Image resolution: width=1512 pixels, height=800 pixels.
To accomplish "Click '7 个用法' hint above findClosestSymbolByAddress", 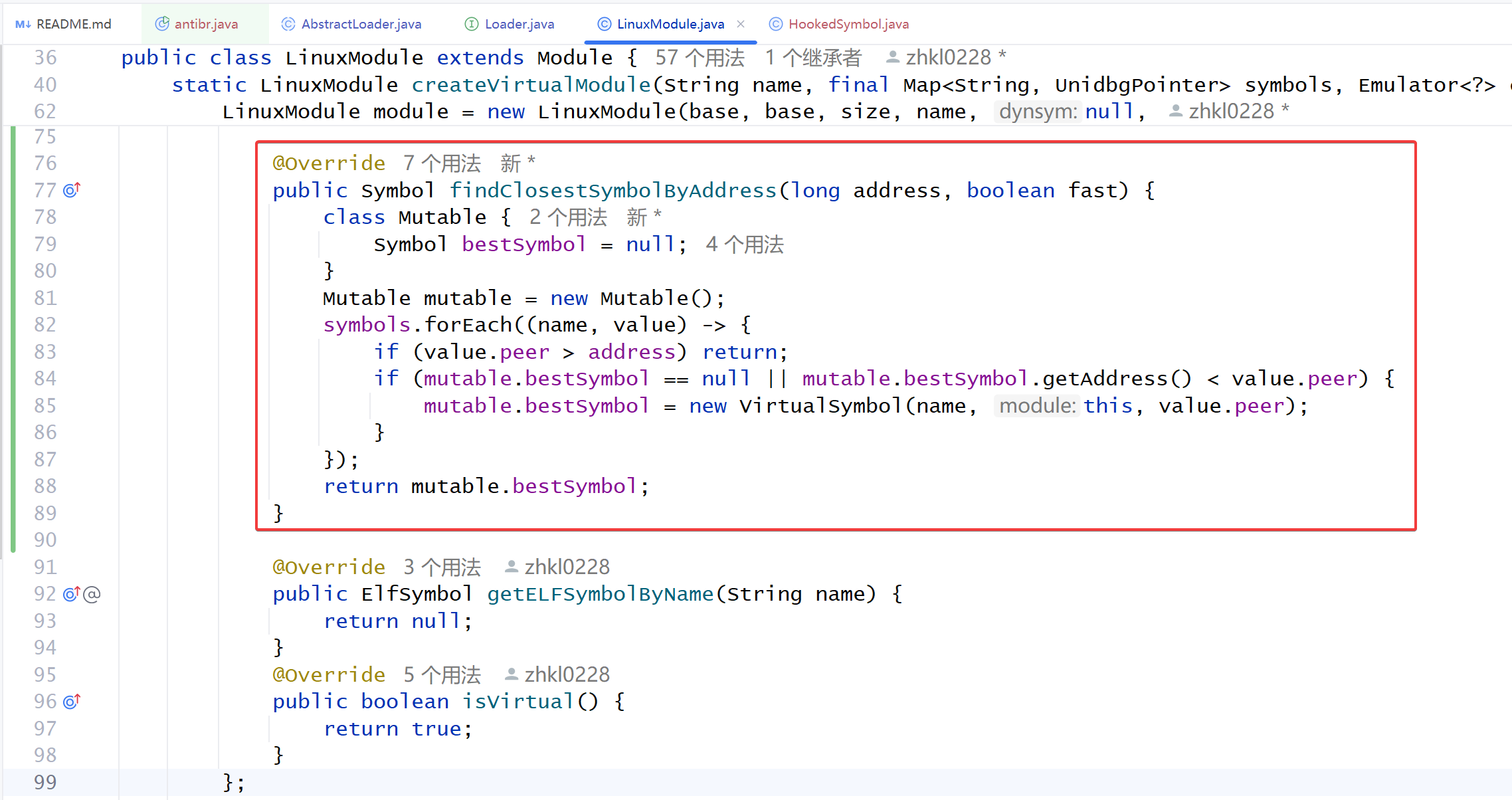I will point(442,163).
